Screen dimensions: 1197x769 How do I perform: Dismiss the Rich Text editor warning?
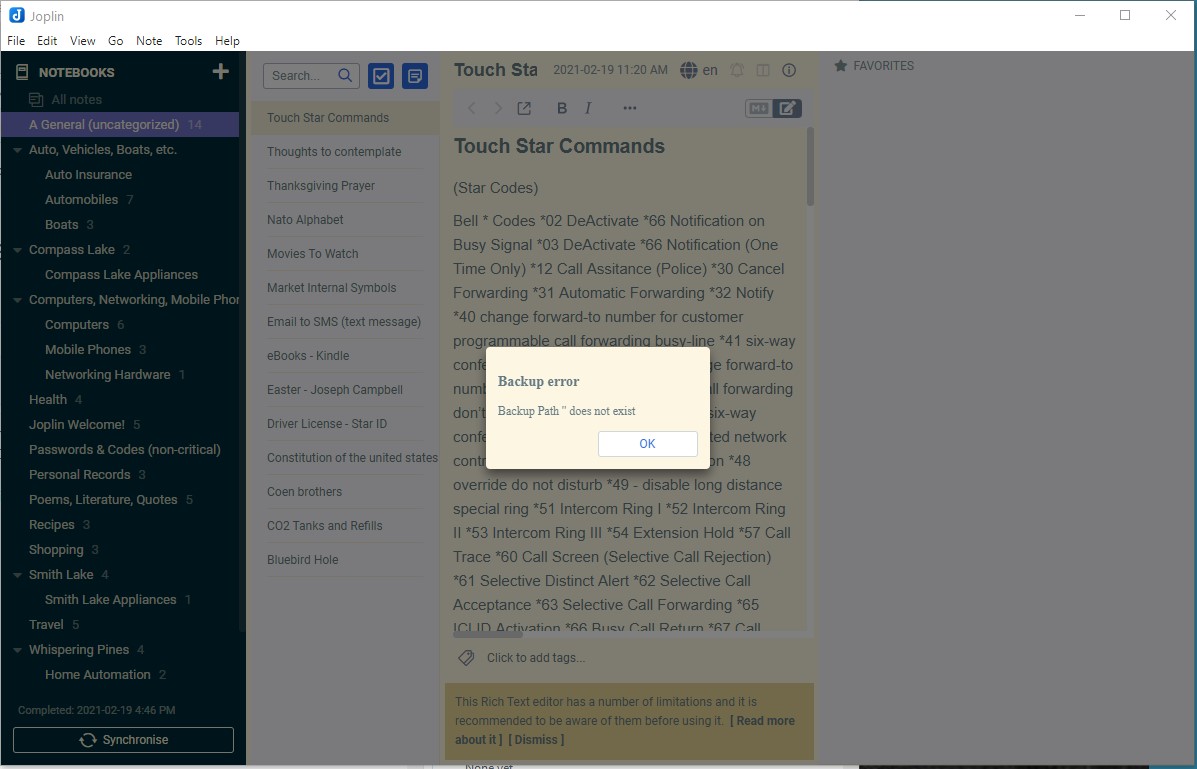pyautogui.click(x=536, y=740)
